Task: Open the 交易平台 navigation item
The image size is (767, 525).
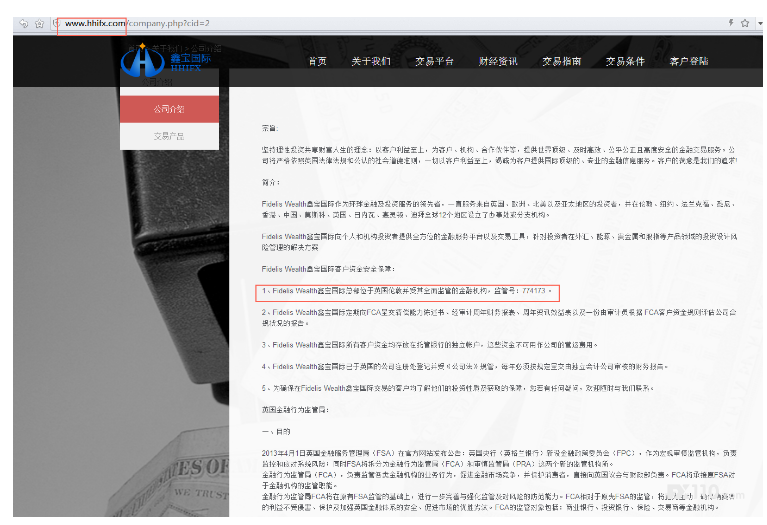Action: click(x=434, y=61)
